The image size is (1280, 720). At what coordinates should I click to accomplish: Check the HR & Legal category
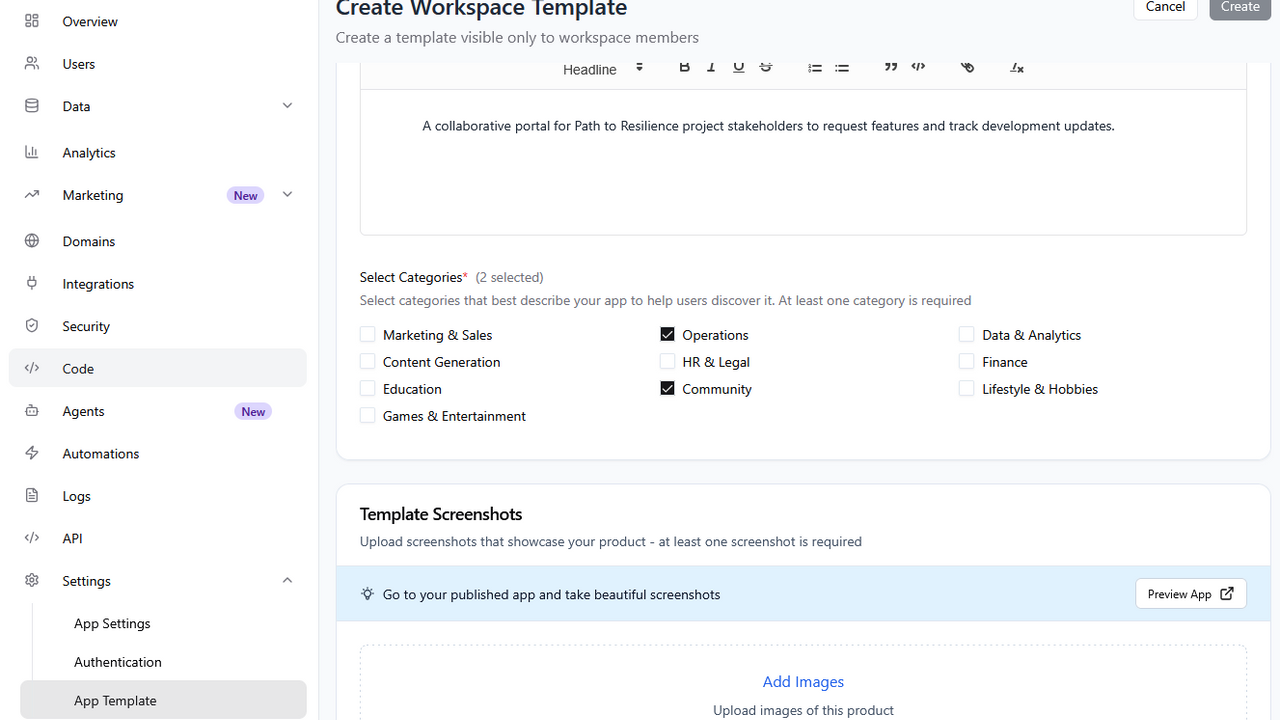click(667, 362)
